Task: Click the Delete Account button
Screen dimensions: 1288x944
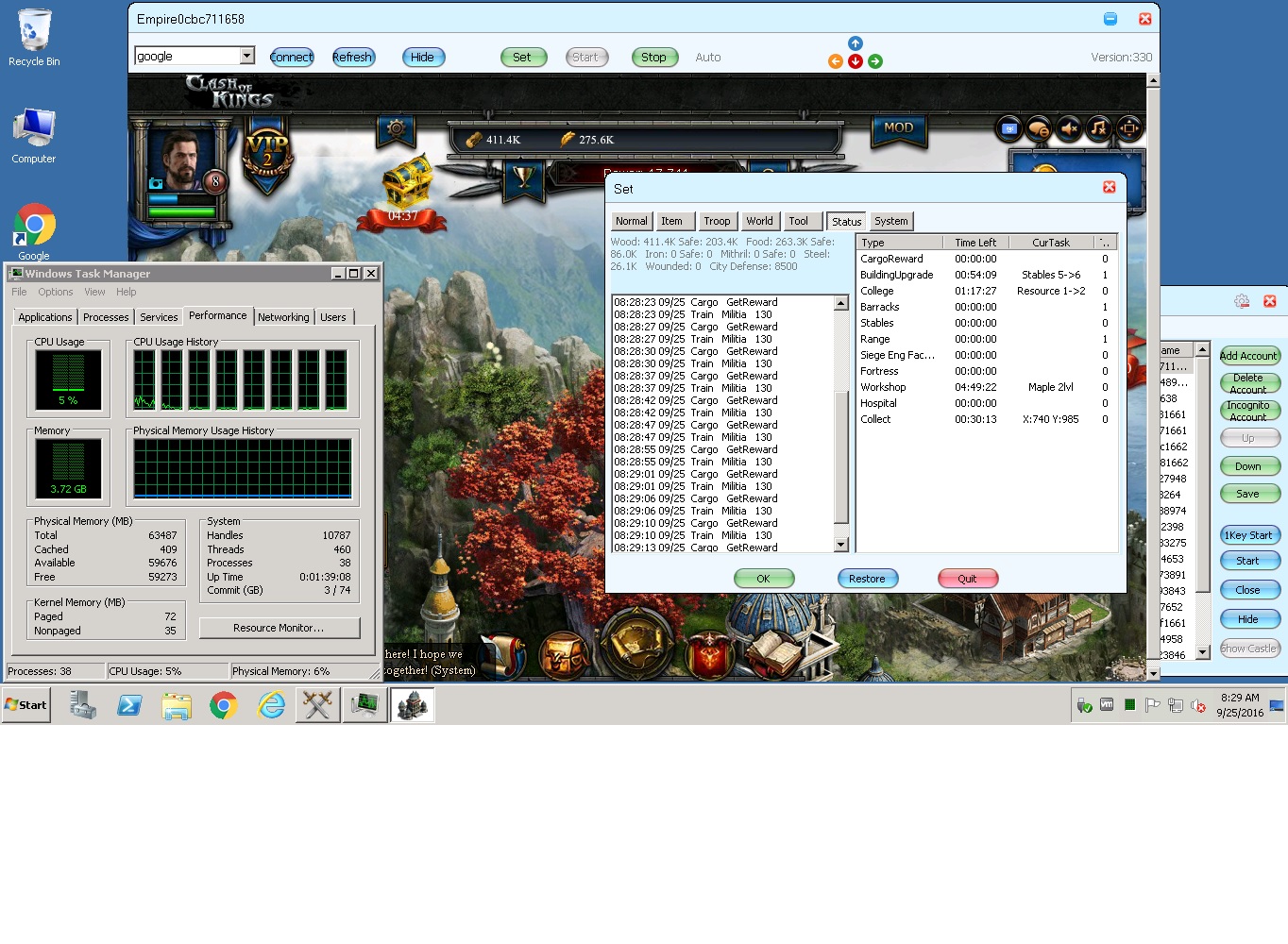Action: click(1248, 383)
